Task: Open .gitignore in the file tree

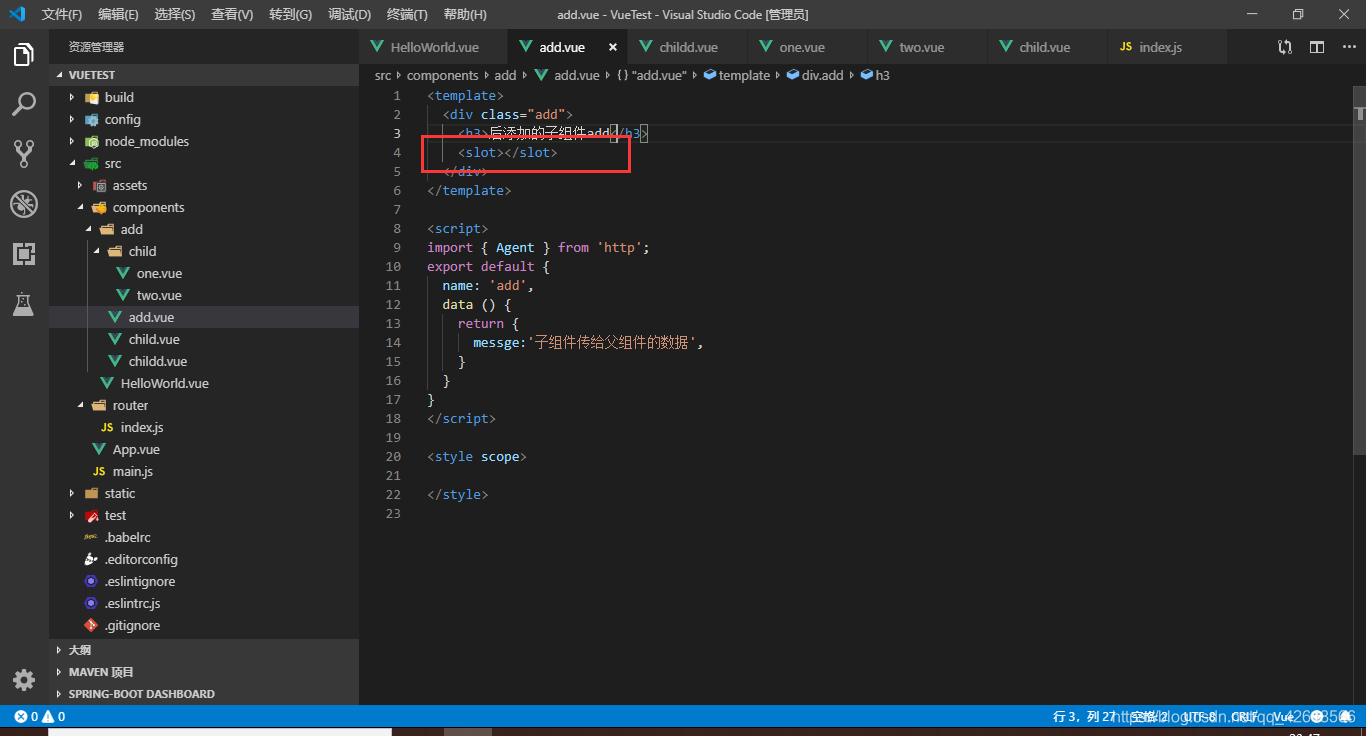Action: click(204, 625)
